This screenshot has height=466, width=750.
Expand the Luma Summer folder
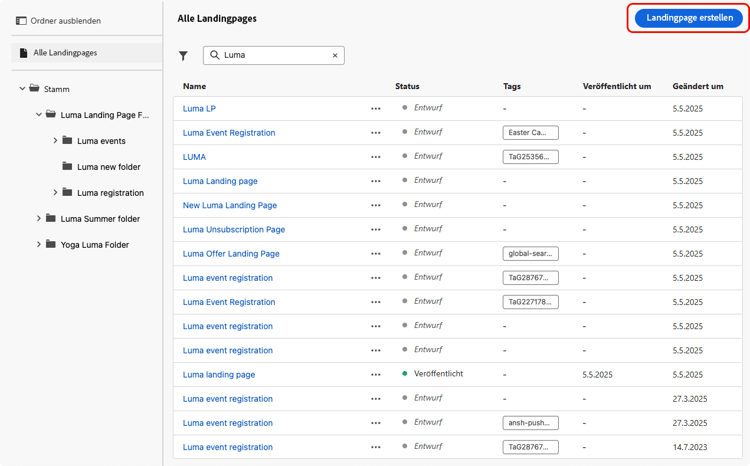[x=39, y=218]
